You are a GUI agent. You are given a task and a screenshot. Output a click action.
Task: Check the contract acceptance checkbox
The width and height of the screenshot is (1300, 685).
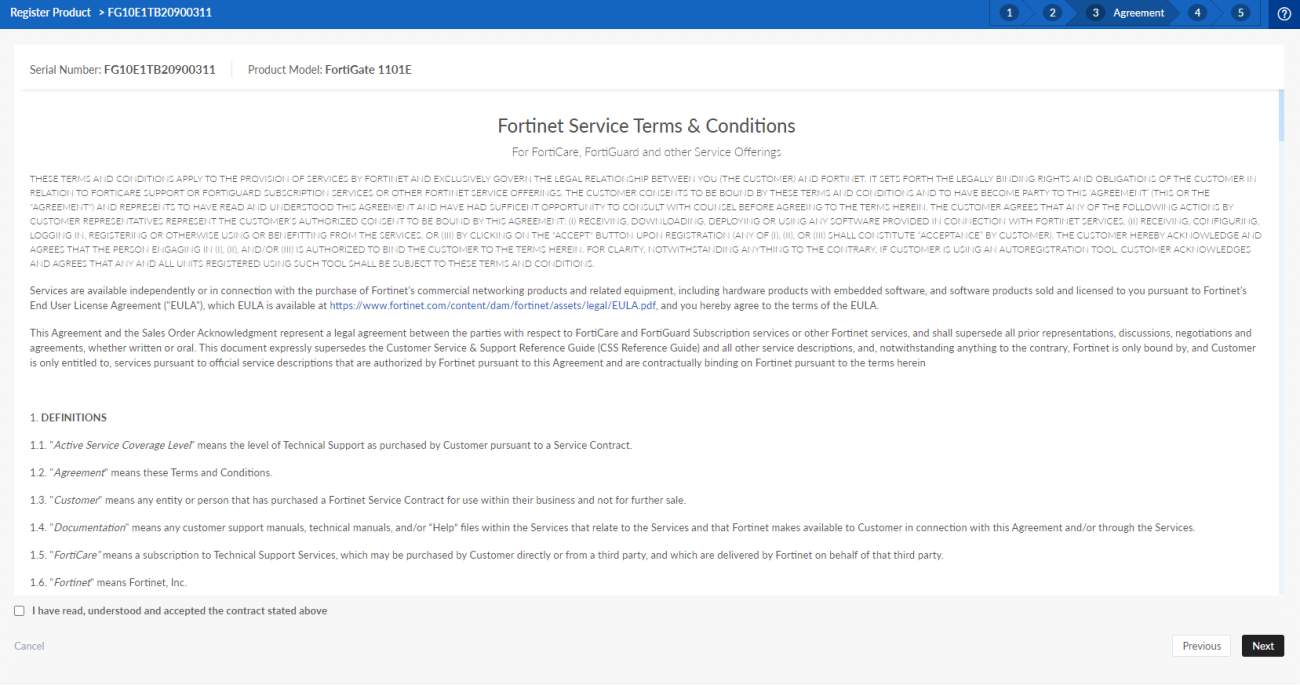point(18,610)
